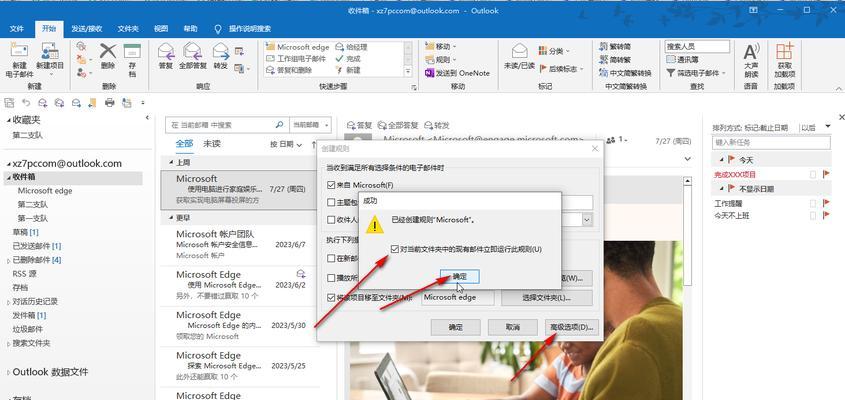This screenshot has width=845, height=400.
Task: Open the 筛选电子邮件 dropdown
Action: [696, 73]
